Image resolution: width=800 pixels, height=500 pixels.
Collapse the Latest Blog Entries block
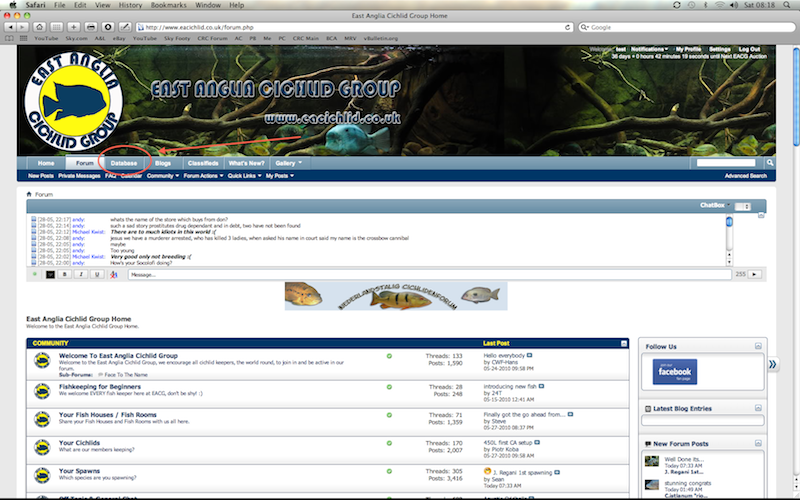[758, 408]
